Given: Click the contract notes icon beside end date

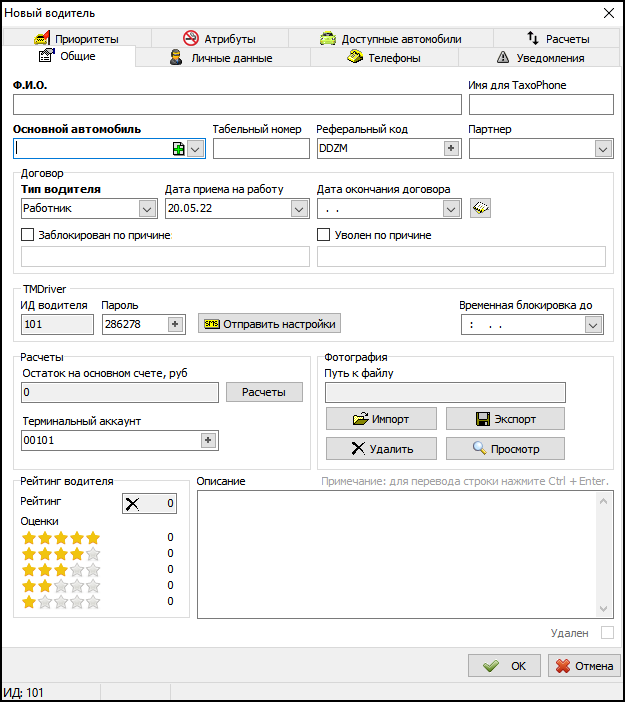Looking at the screenshot, I should pyautogui.click(x=481, y=208).
